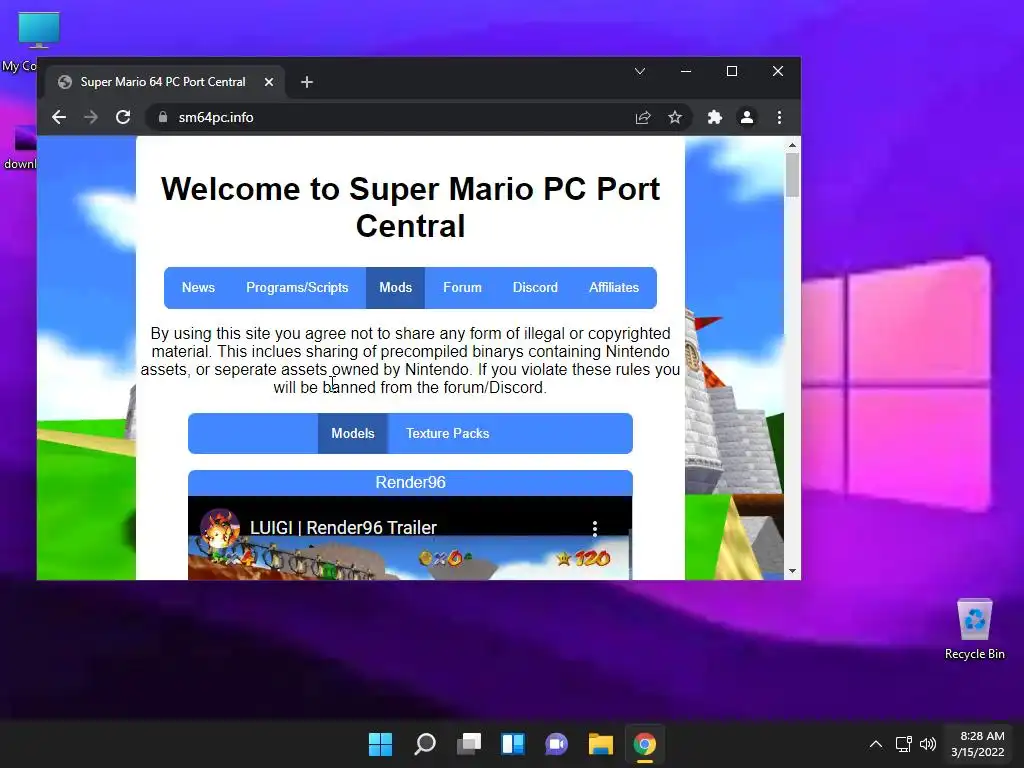
Task: Open a new tab with the plus button
Action: (307, 82)
